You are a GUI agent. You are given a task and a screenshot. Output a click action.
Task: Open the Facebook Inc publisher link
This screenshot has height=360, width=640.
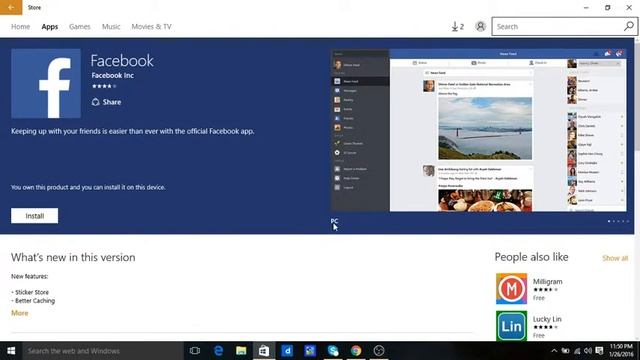point(113,76)
